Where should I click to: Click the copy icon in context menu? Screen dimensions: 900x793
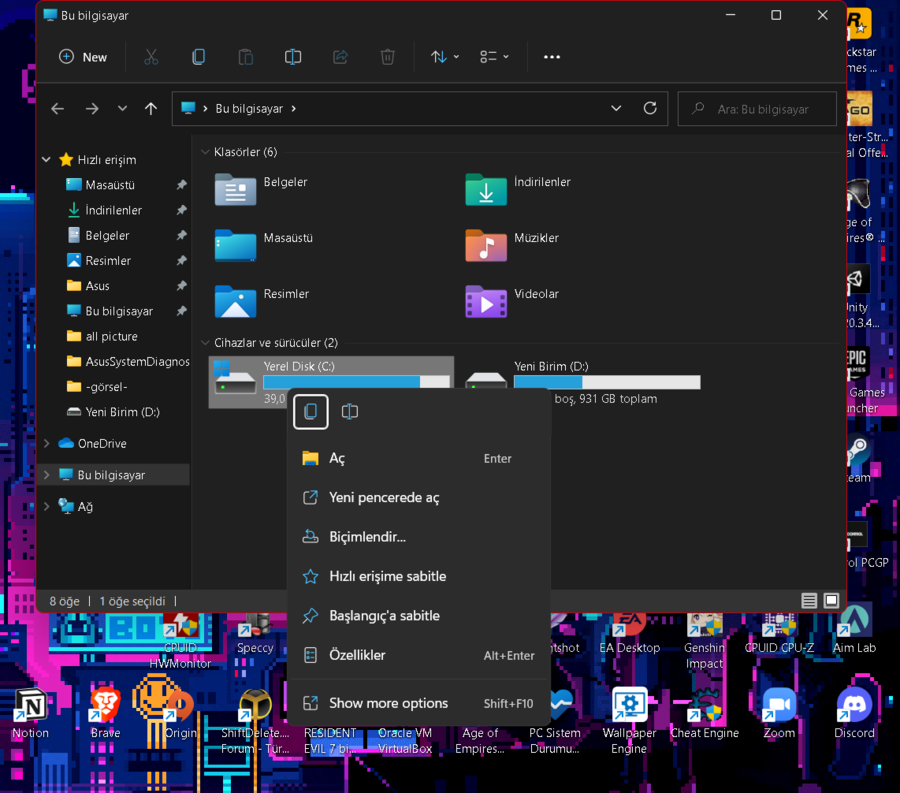pyautogui.click(x=311, y=411)
